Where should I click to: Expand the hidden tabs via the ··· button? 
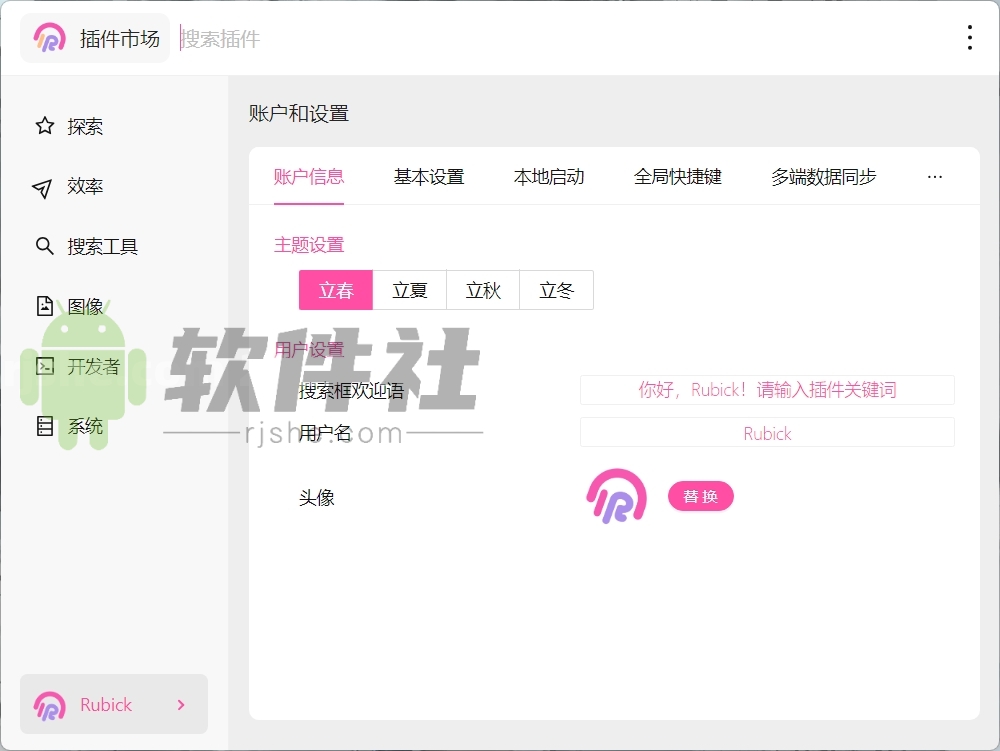934,176
